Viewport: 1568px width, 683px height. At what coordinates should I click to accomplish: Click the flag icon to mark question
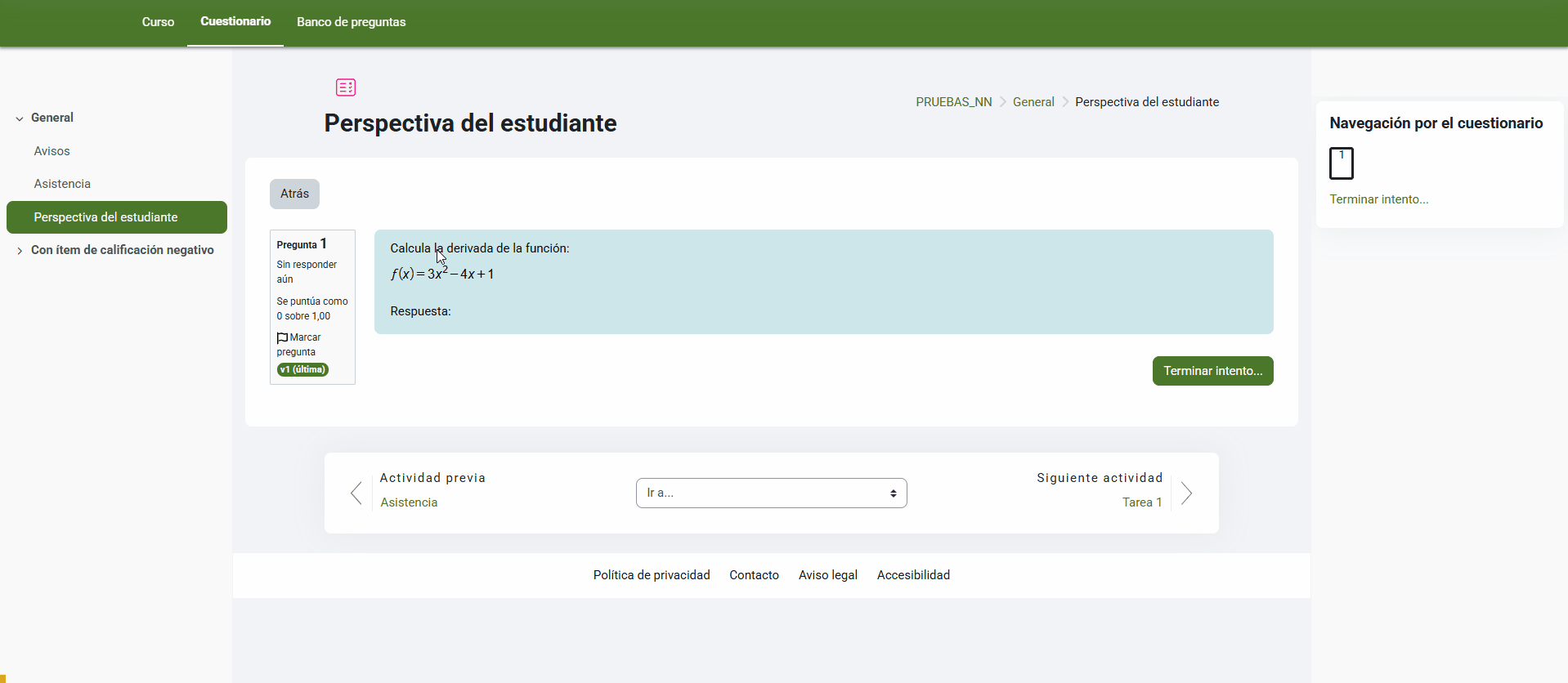282,337
